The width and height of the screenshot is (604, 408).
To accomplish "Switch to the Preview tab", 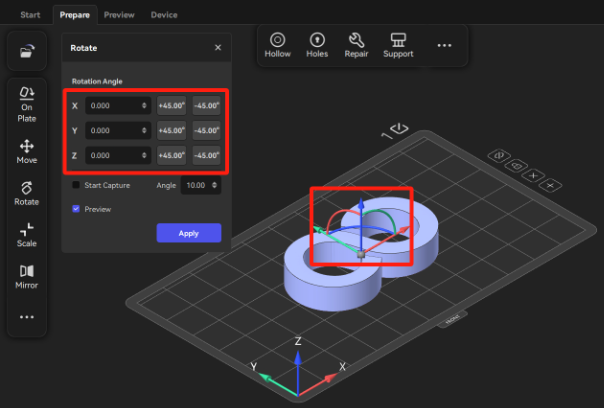I will [119, 16].
